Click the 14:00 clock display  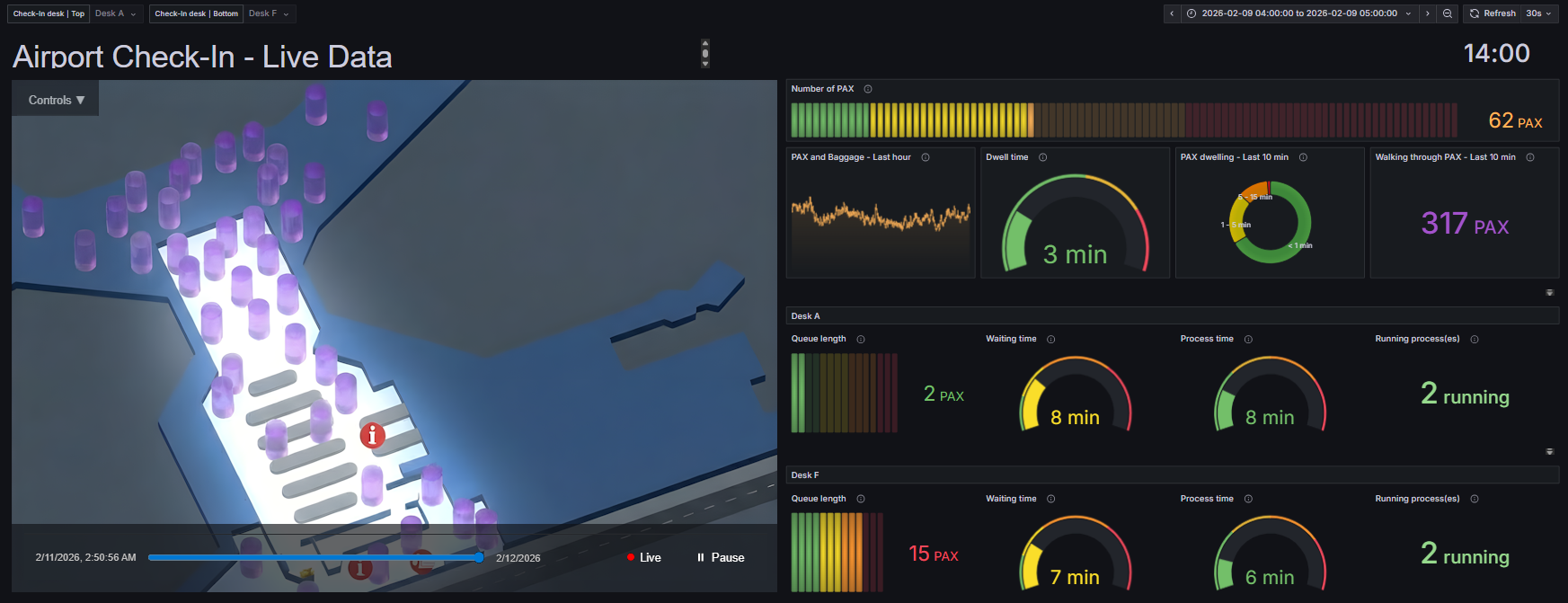click(1497, 53)
